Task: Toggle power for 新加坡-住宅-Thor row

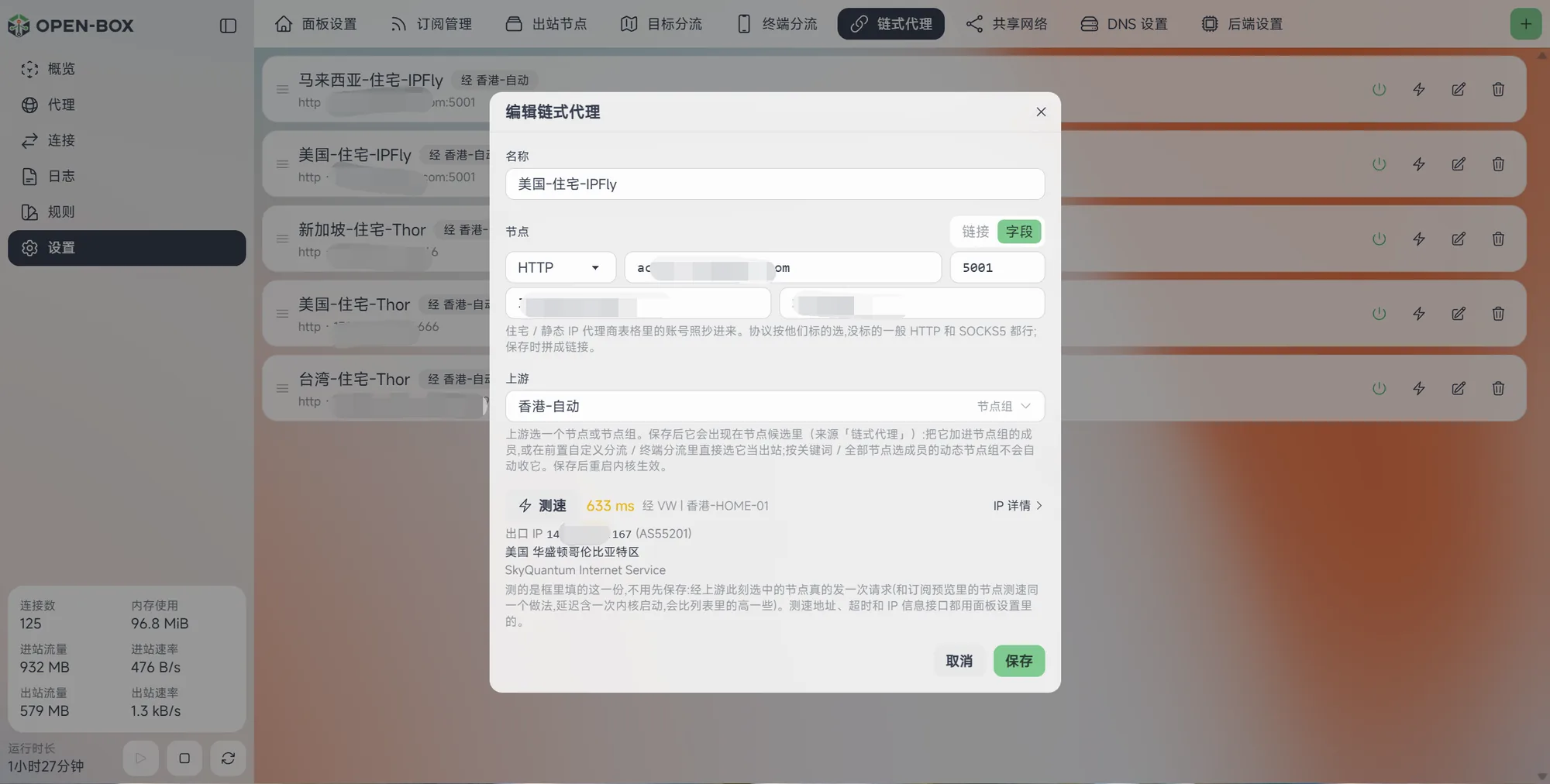Action: 1379,239
